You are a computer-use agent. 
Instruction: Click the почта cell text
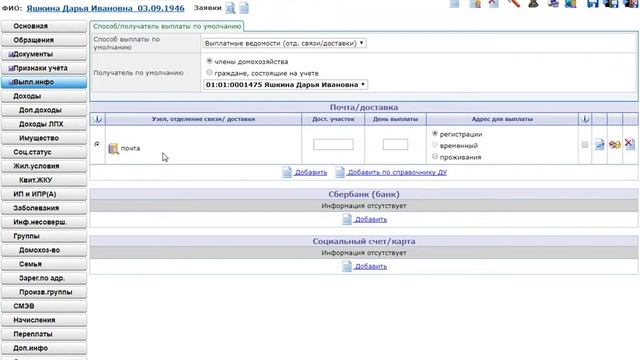[130, 149]
